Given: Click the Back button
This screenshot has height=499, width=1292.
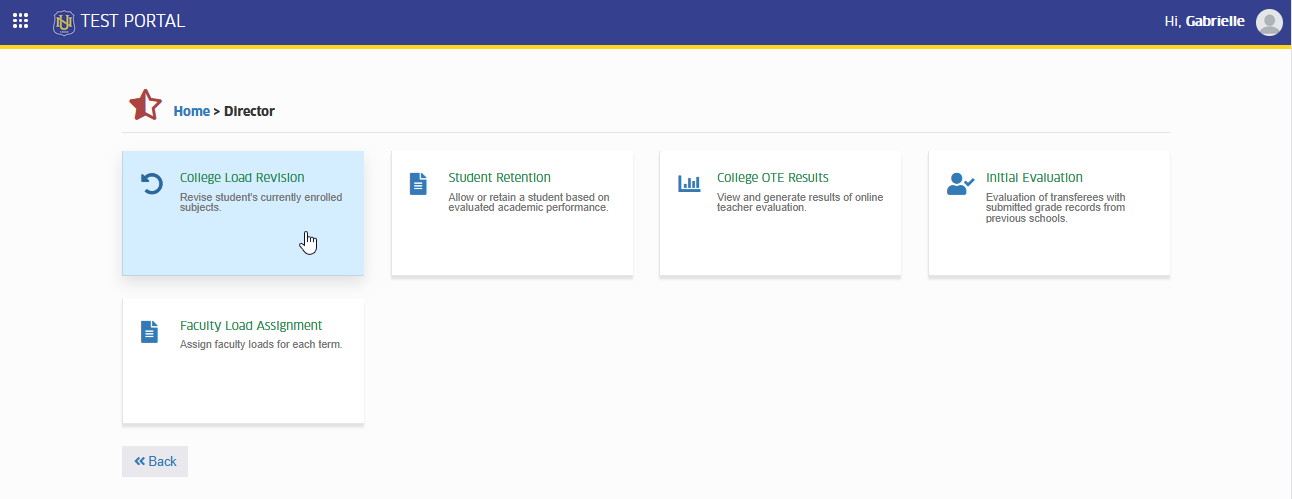Looking at the screenshot, I should (x=155, y=461).
